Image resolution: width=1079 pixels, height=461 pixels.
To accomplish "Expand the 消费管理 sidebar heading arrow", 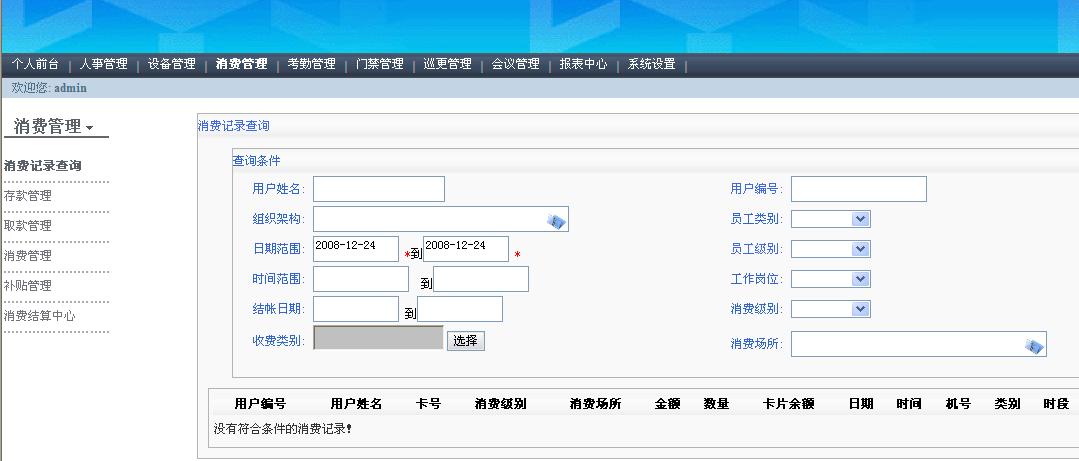I will pos(89,129).
